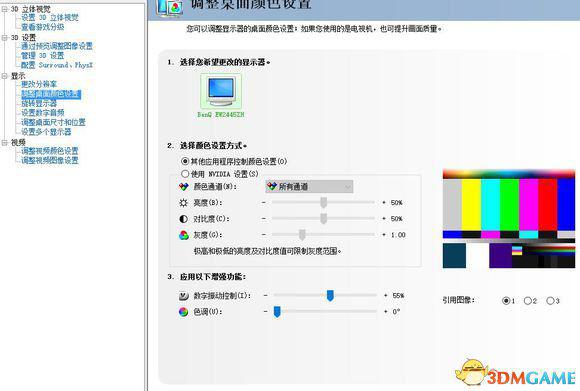Open 设置 3D 立体视觉 page
Image resolution: width=580 pixels, height=391 pixels.
[50, 17]
